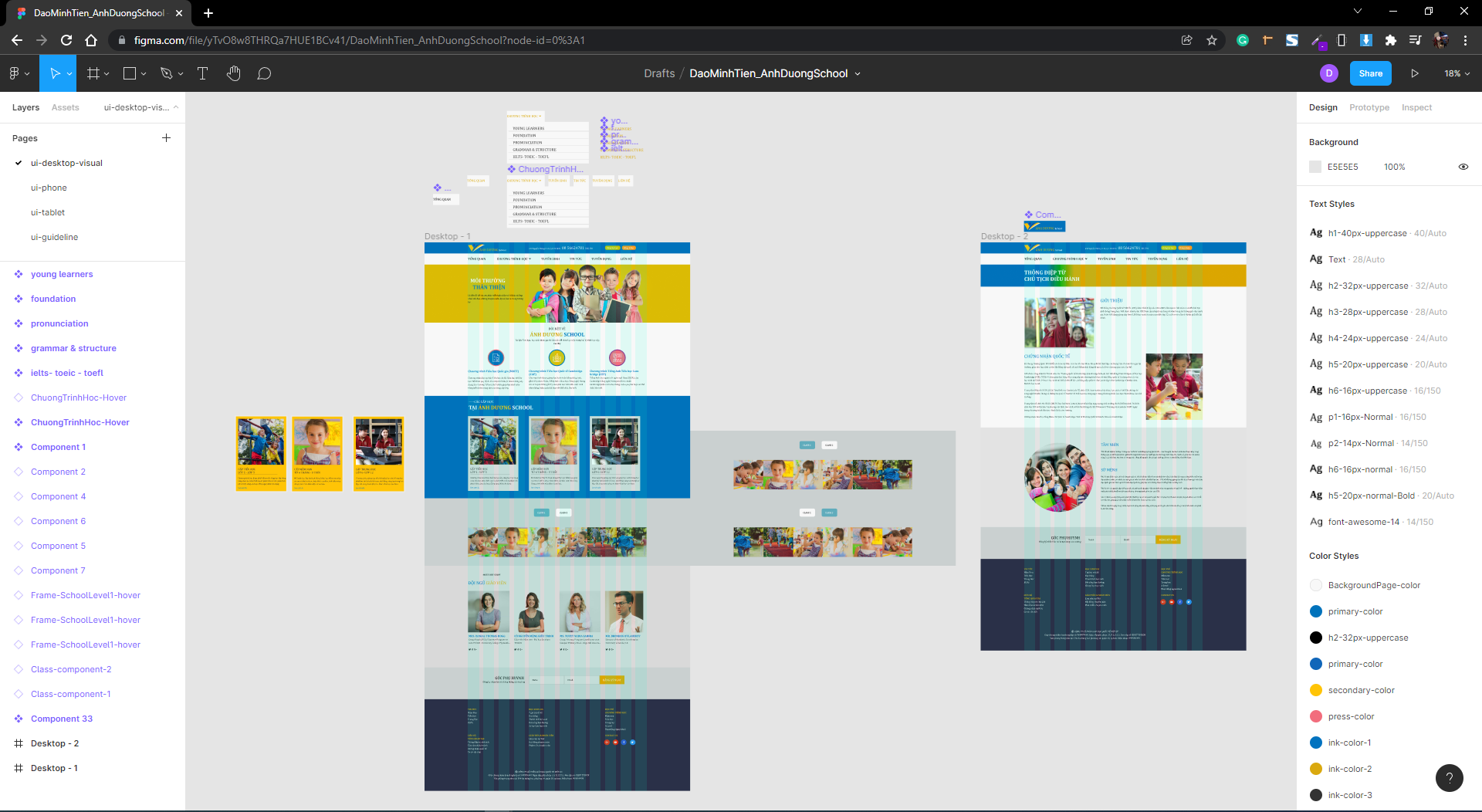Image resolution: width=1482 pixels, height=812 pixels.
Task: Open the help button at bottom right
Action: coord(1449,778)
